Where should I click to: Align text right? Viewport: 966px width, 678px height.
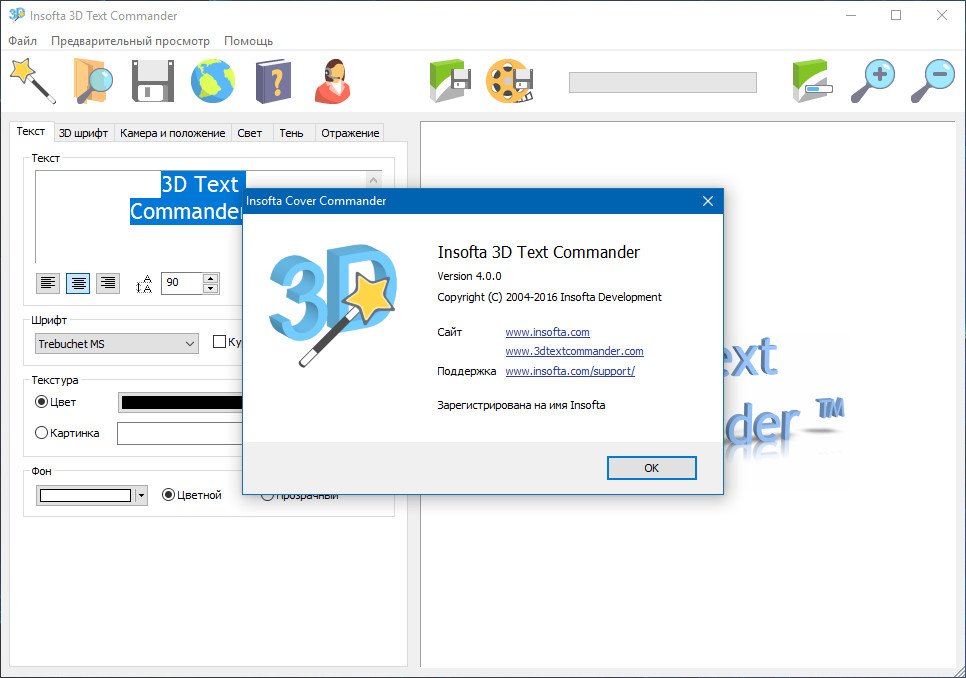tap(108, 283)
